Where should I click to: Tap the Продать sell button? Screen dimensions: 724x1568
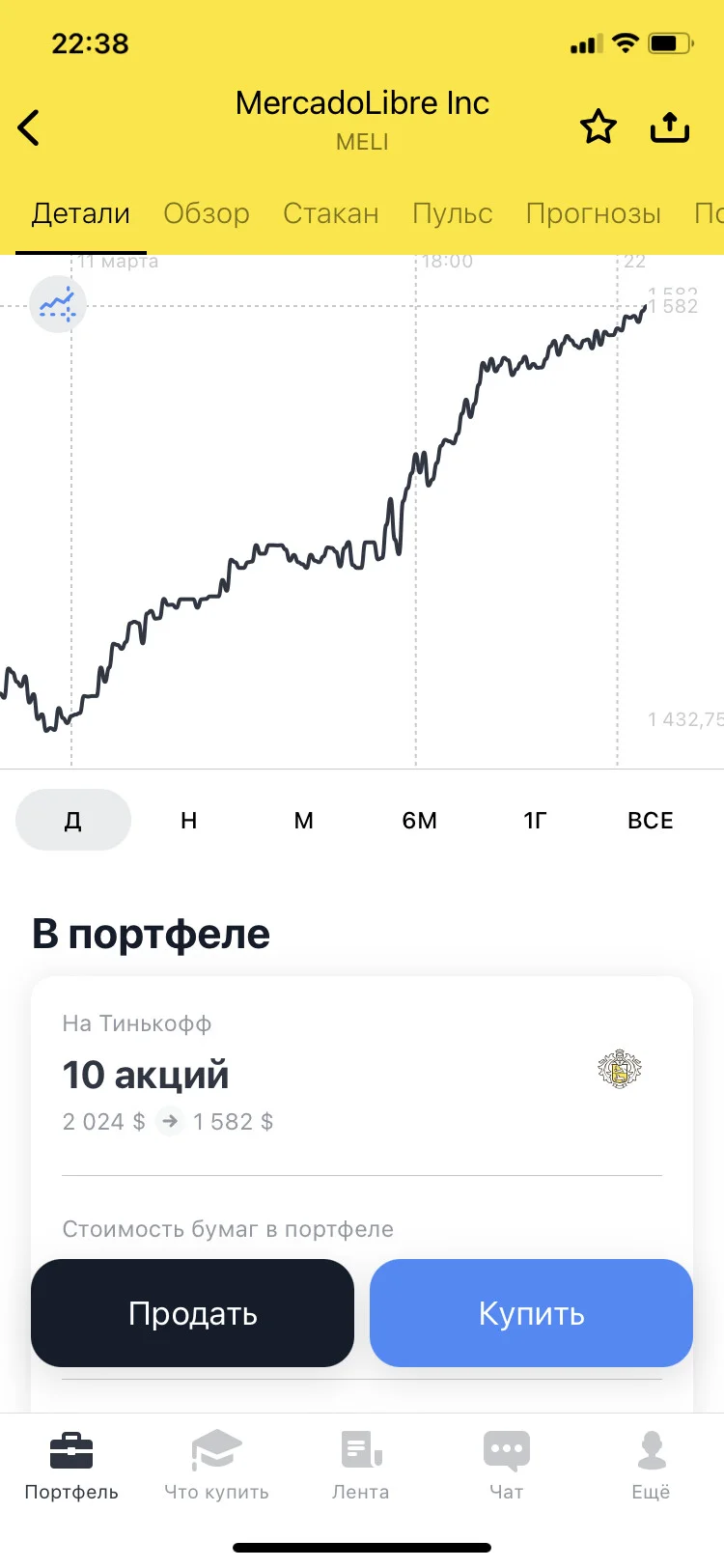pos(193,1313)
